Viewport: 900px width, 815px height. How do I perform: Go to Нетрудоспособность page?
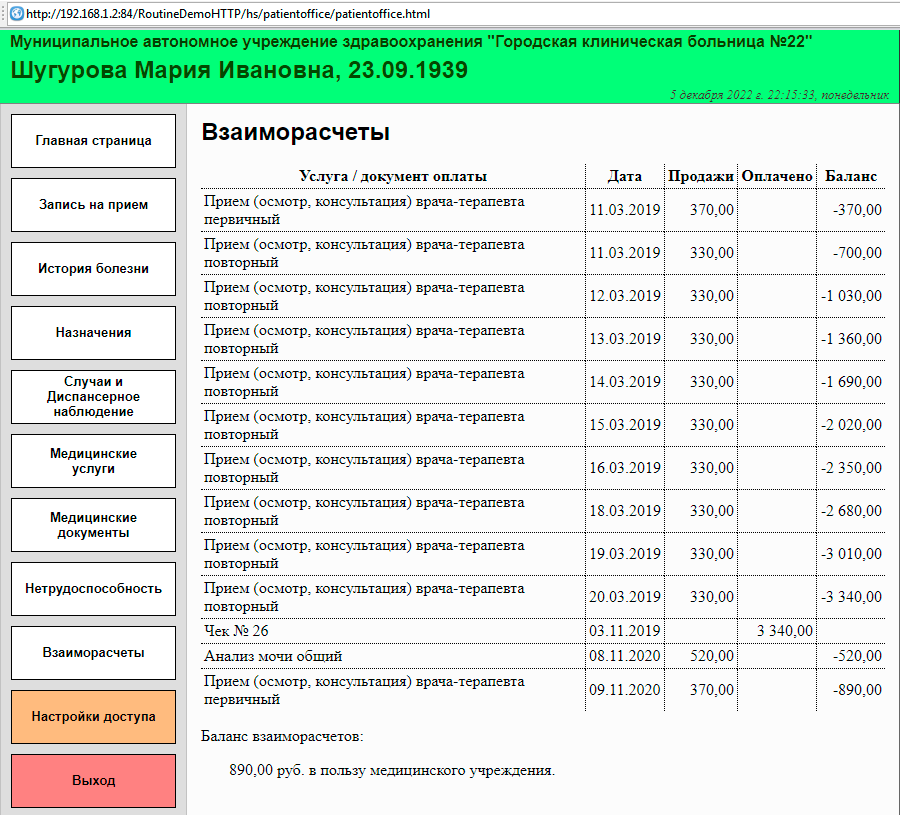click(x=93, y=589)
